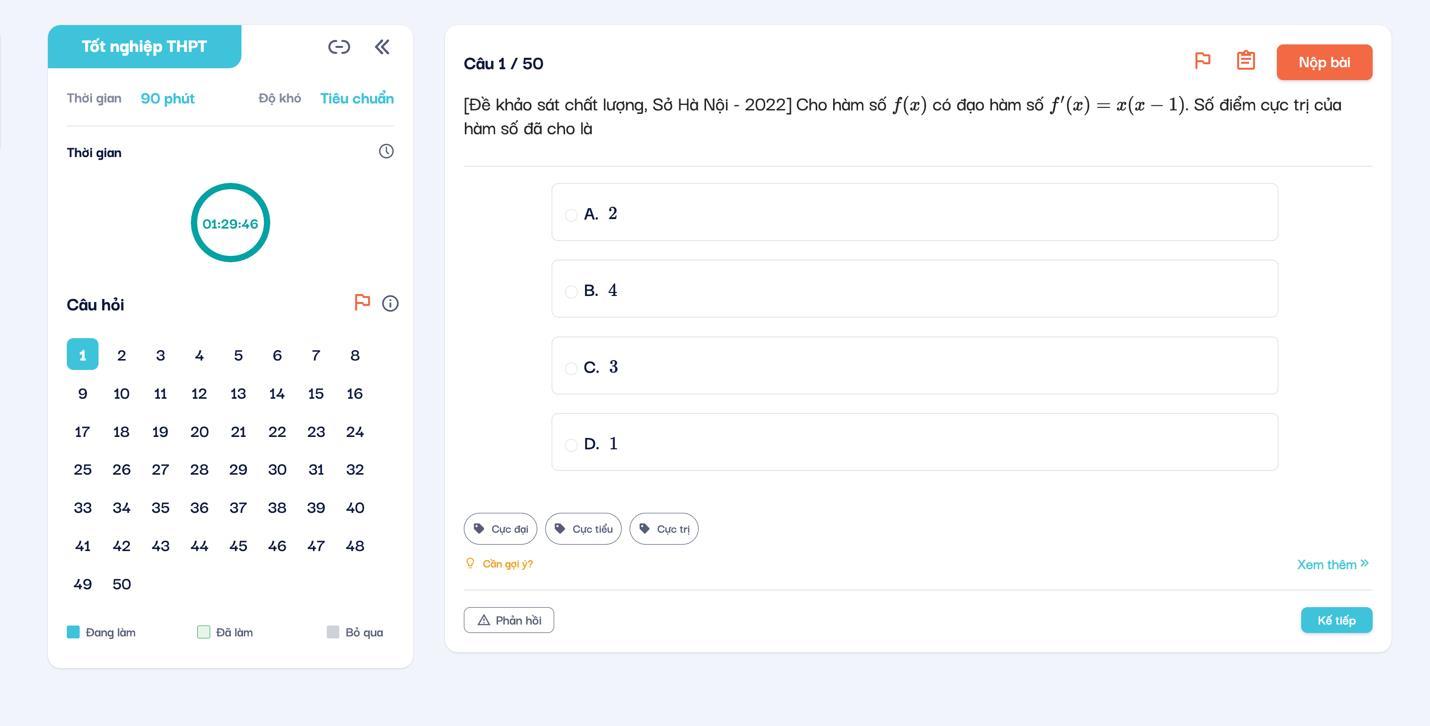This screenshot has height=726, width=1430.
Task: Click the orange flag in Câu hỏi panel
Action: pyautogui.click(x=362, y=302)
